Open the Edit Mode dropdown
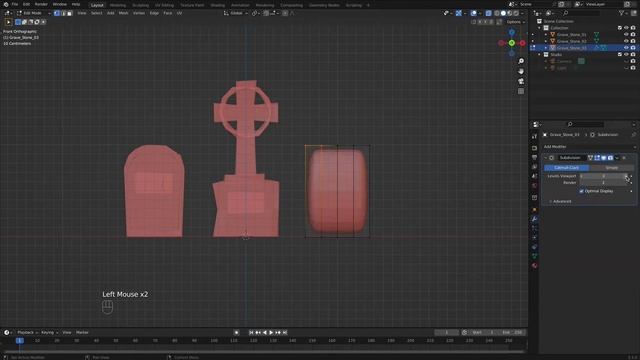 [x=33, y=13]
